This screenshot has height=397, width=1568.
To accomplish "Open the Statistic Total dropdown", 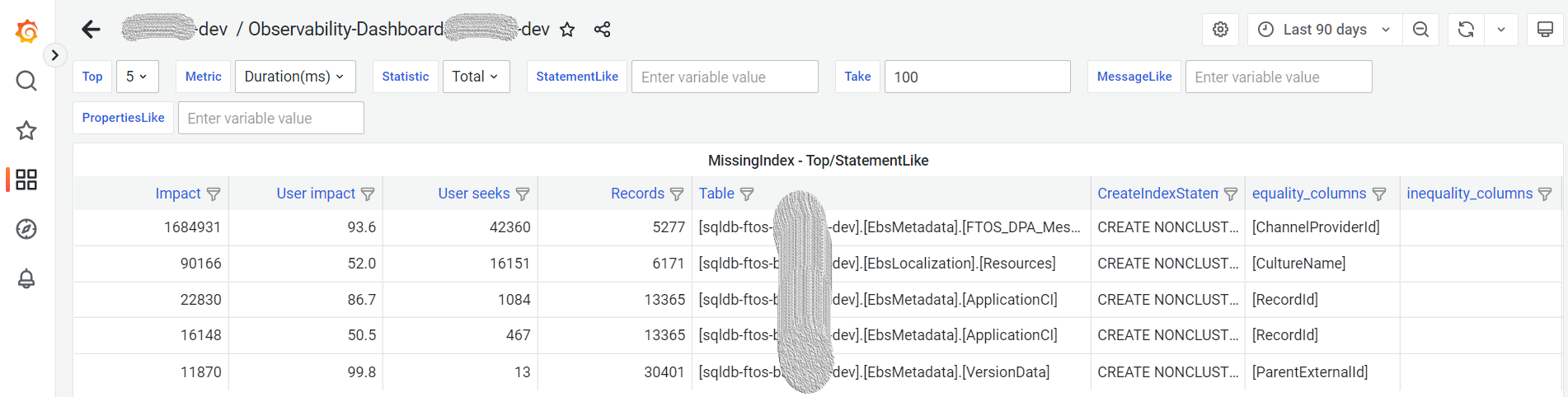I will [x=476, y=77].
